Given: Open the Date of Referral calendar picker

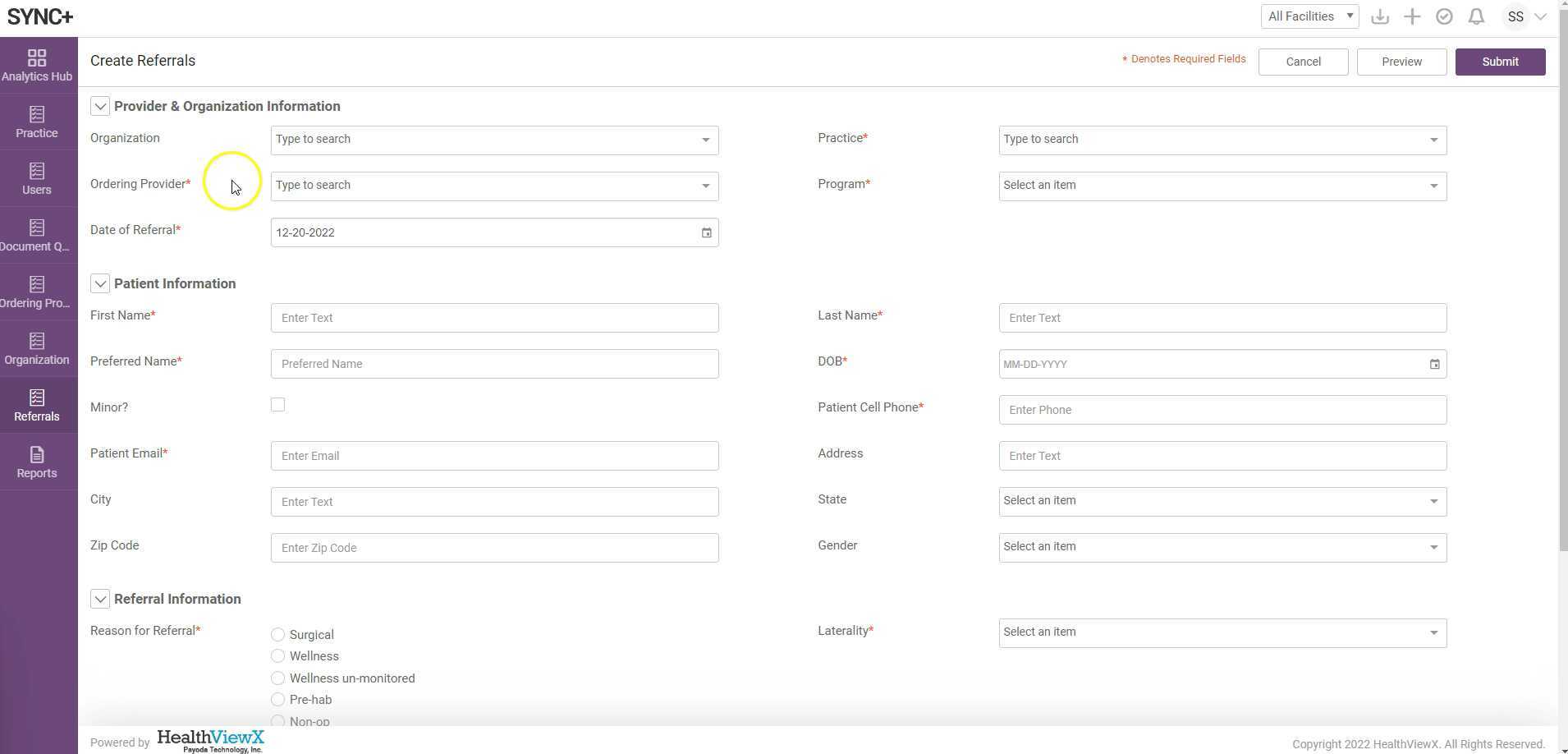Looking at the screenshot, I should click(x=706, y=233).
